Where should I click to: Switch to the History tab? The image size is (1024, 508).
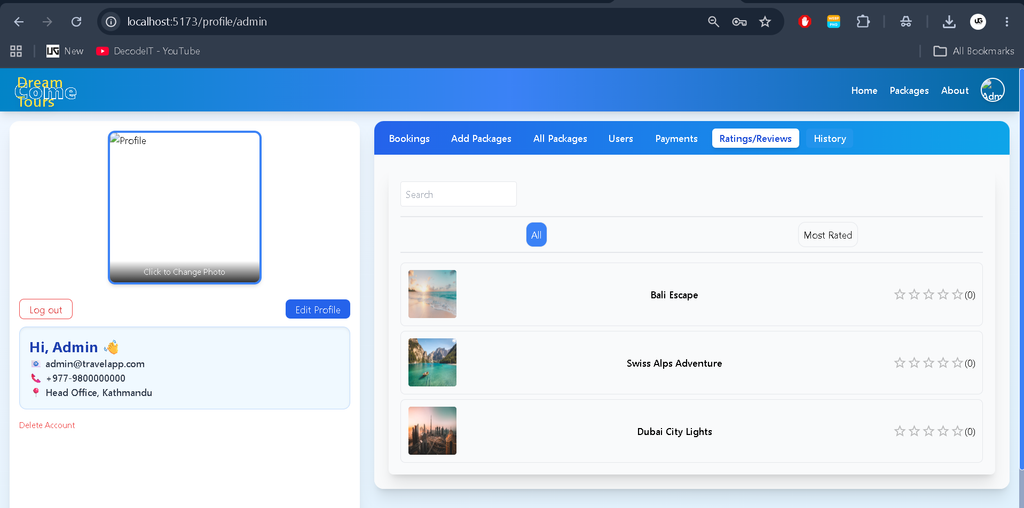click(x=829, y=138)
